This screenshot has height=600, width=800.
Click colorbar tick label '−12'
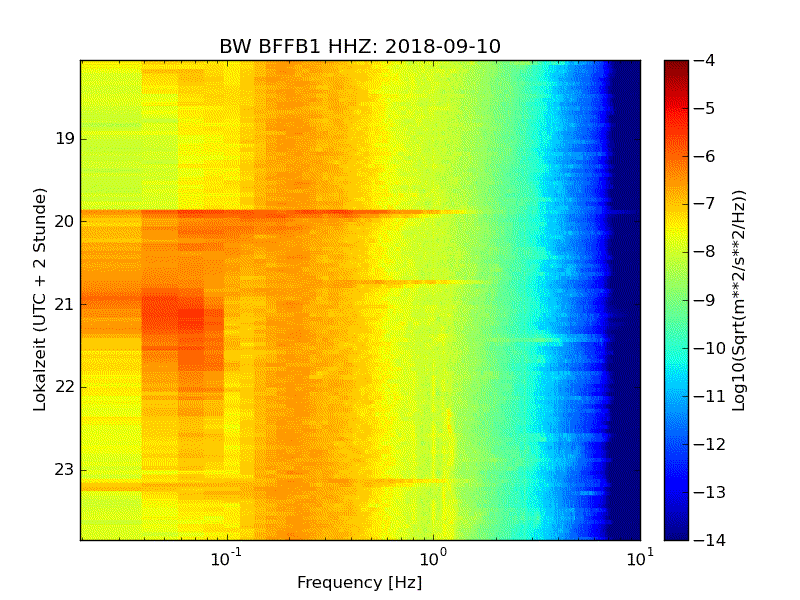click(x=709, y=444)
